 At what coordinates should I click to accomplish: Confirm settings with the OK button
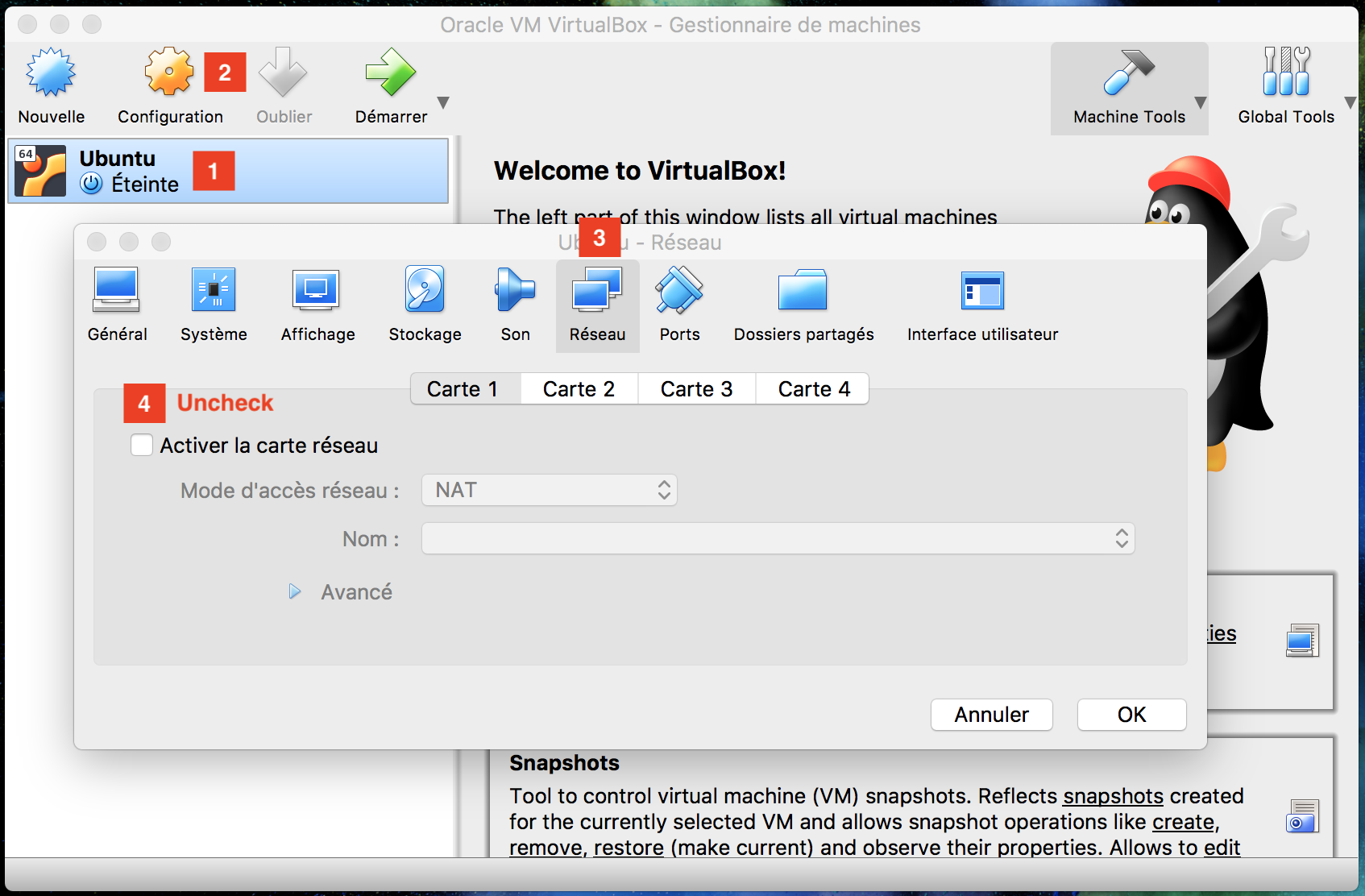(x=1132, y=715)
